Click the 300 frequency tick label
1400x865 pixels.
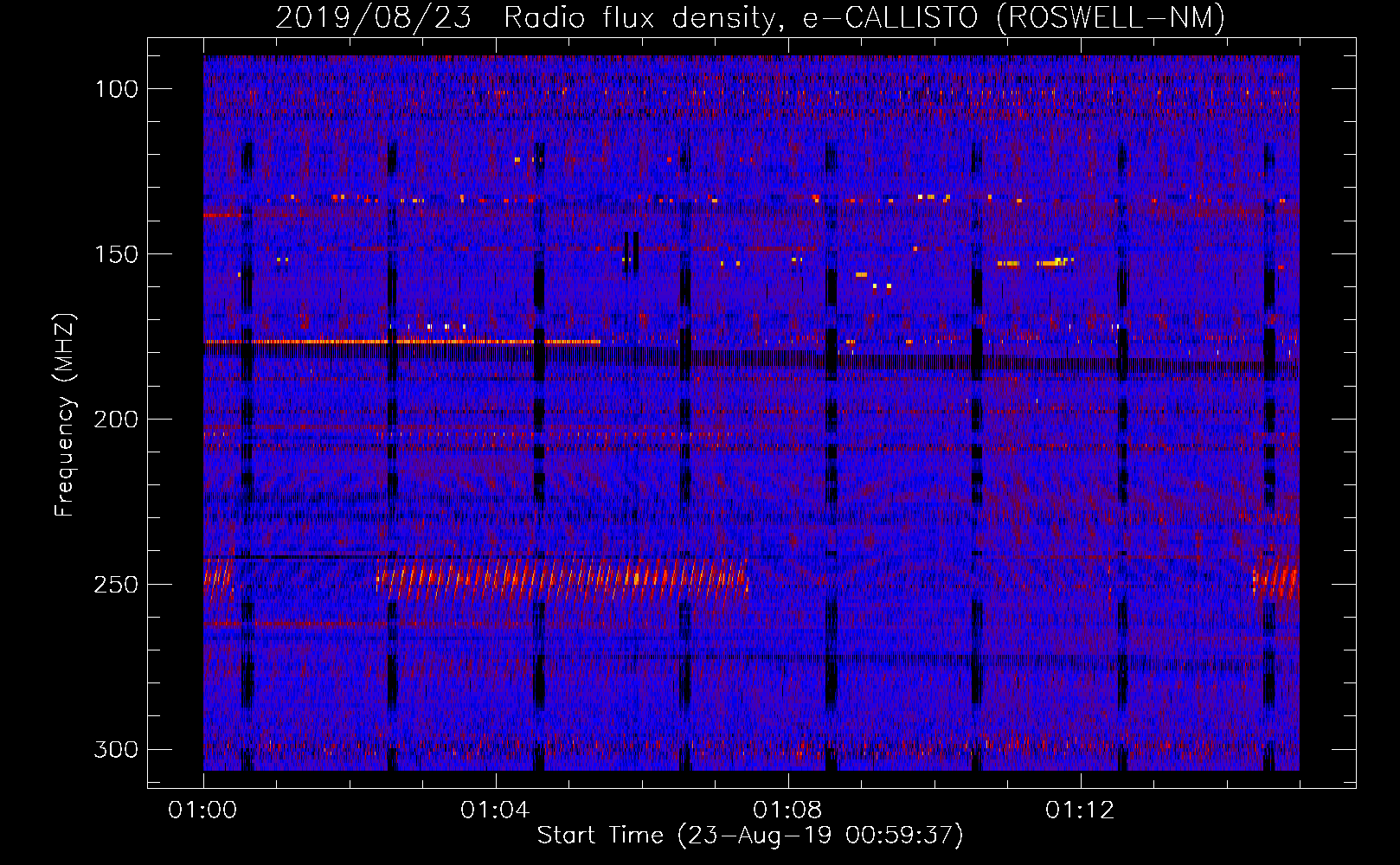tap(114, 749)
